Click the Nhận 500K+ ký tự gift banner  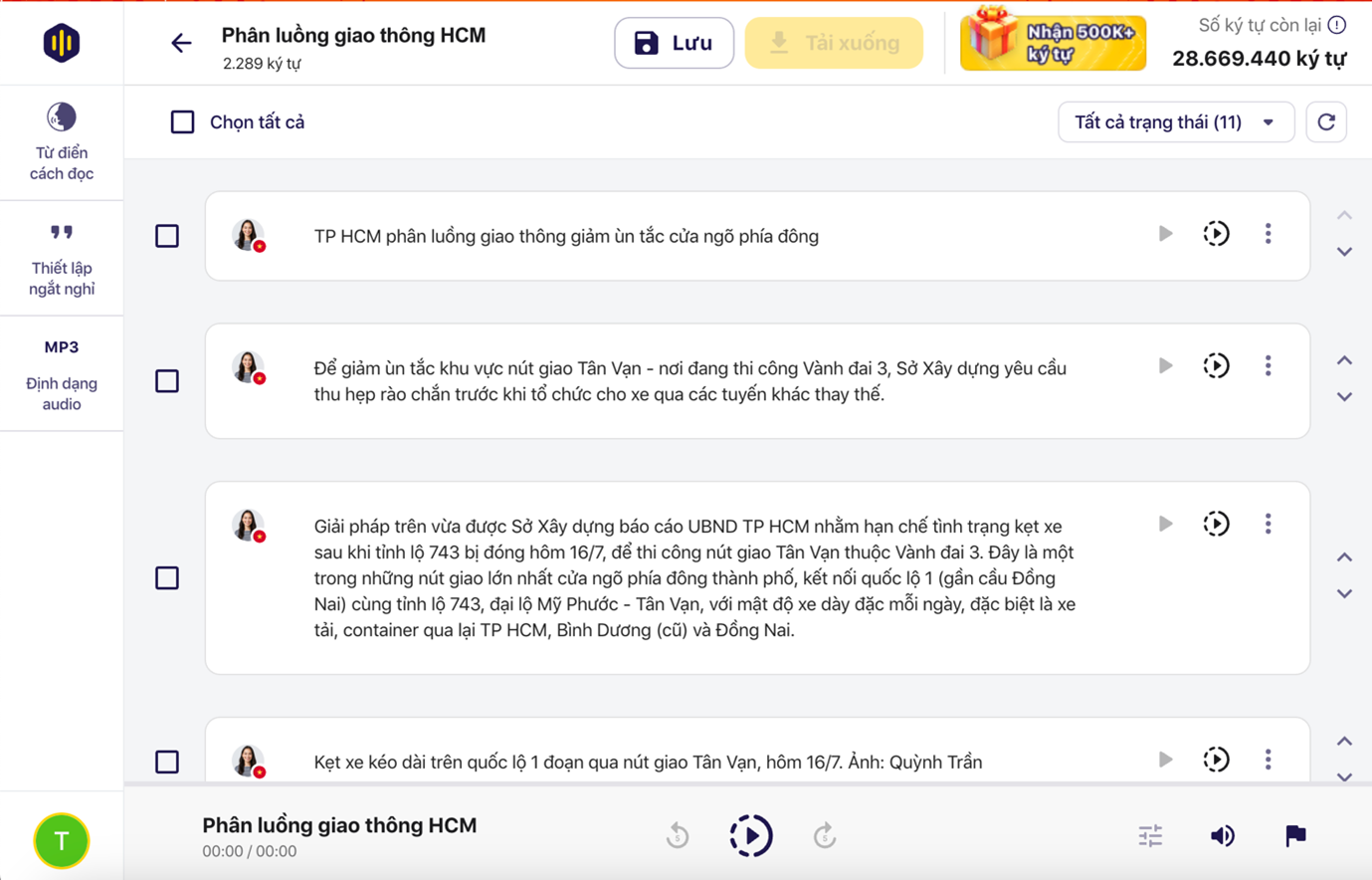[x=1053, y=43]
